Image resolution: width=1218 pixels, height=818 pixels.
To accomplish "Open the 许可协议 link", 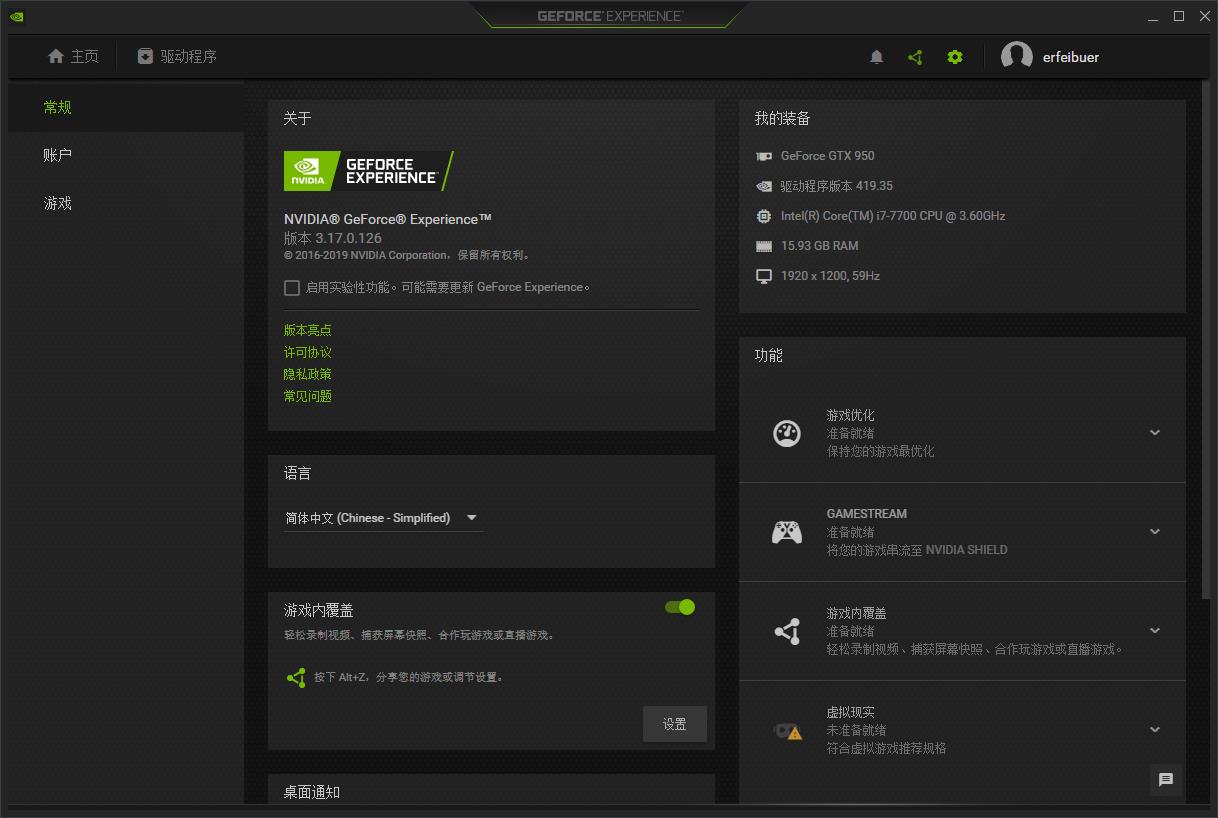I will 308,352.
